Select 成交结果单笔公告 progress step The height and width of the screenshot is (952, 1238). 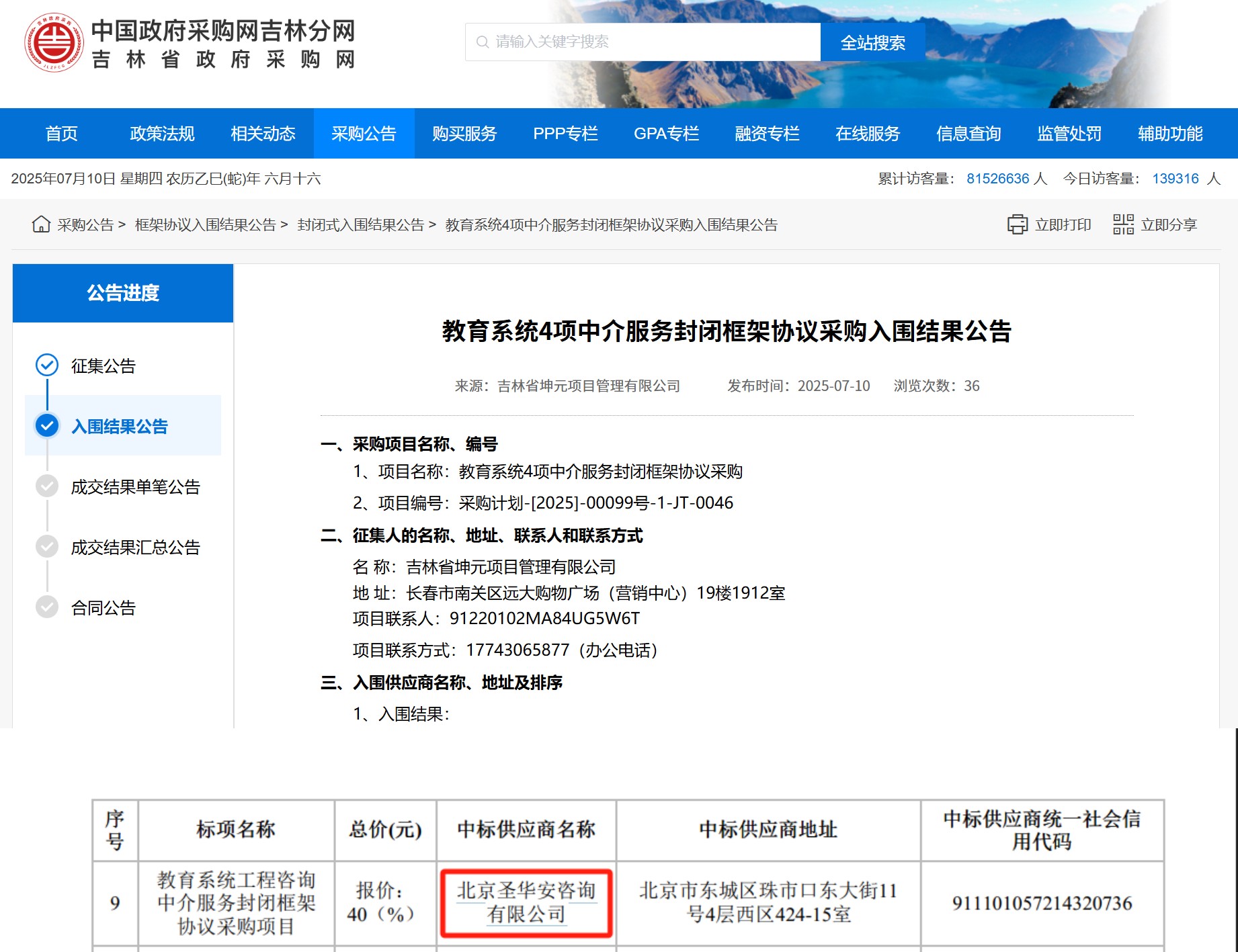[123, 486]
